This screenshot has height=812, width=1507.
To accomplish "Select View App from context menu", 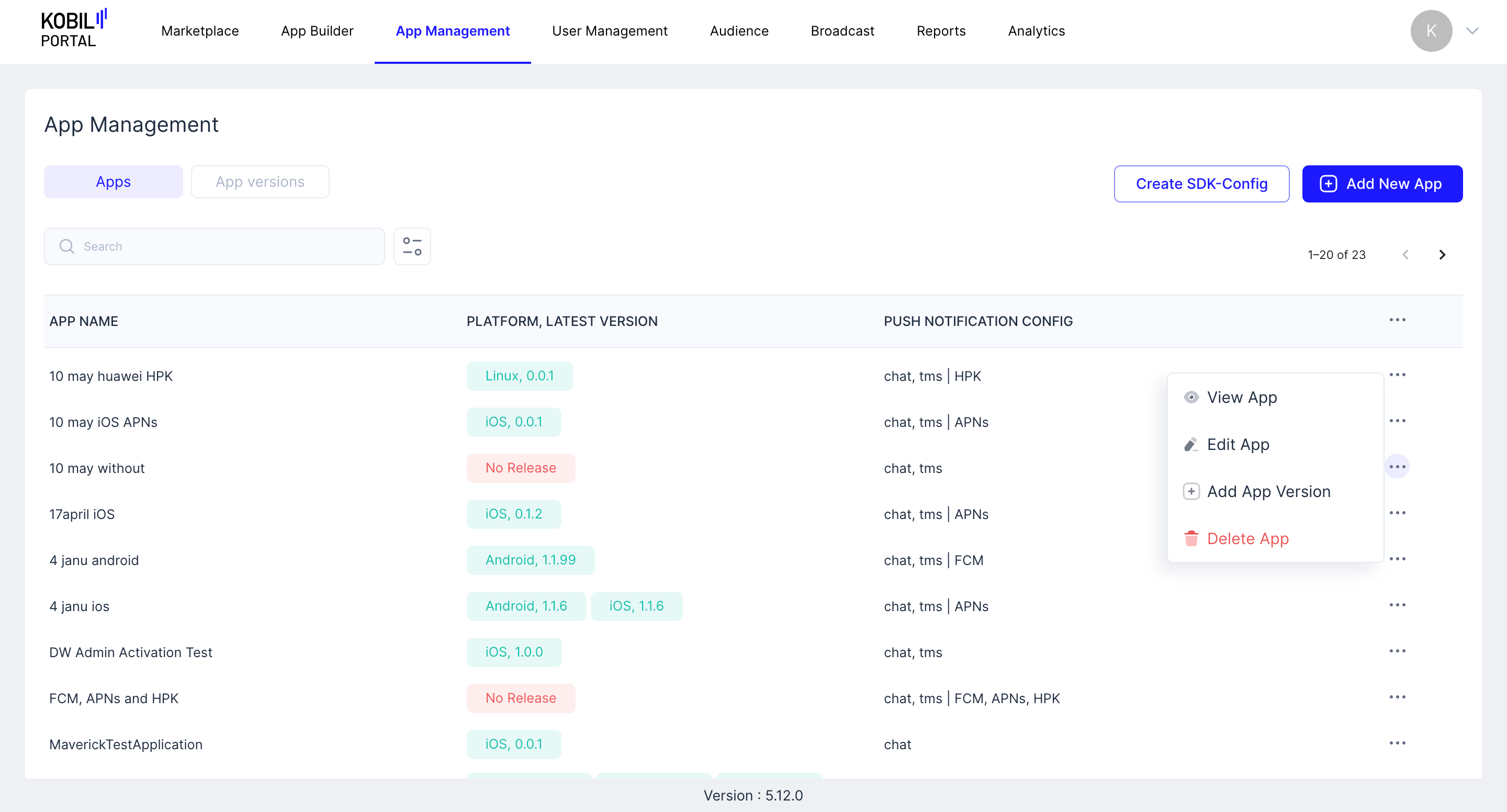I will point(1241,397).
